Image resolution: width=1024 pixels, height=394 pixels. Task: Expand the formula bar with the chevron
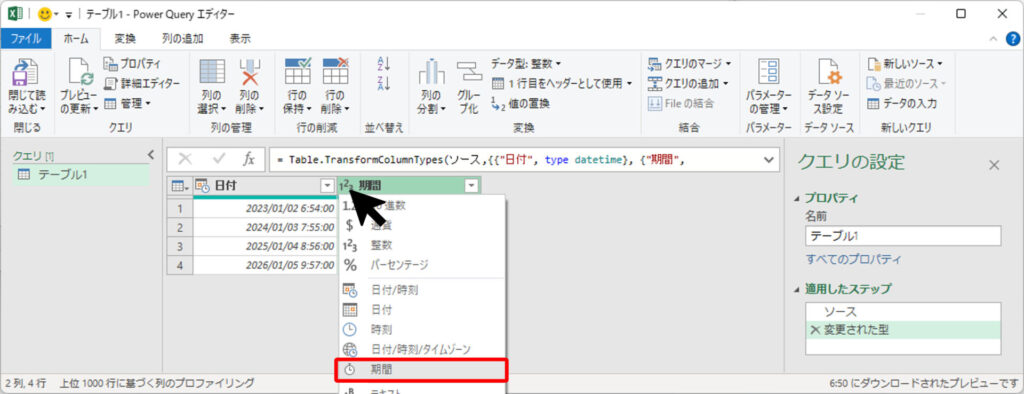pyautogui.click(x=768, y=159)
